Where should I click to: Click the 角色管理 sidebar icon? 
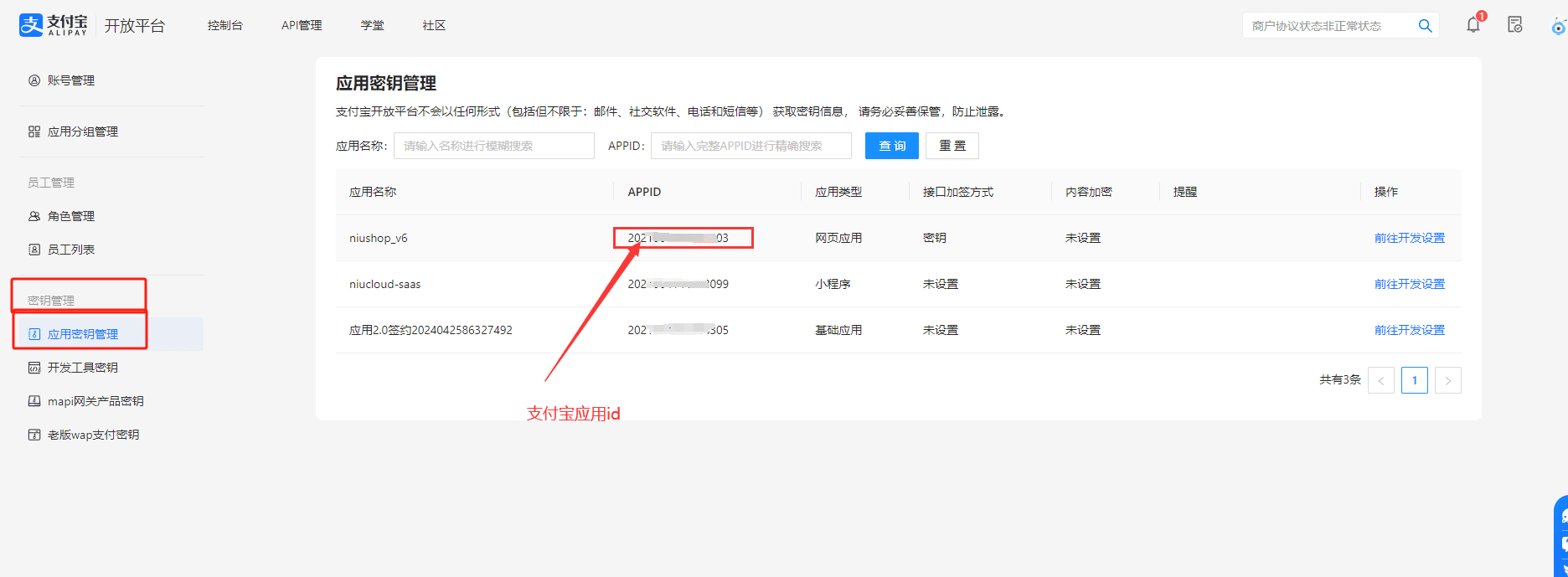point(34,216)
